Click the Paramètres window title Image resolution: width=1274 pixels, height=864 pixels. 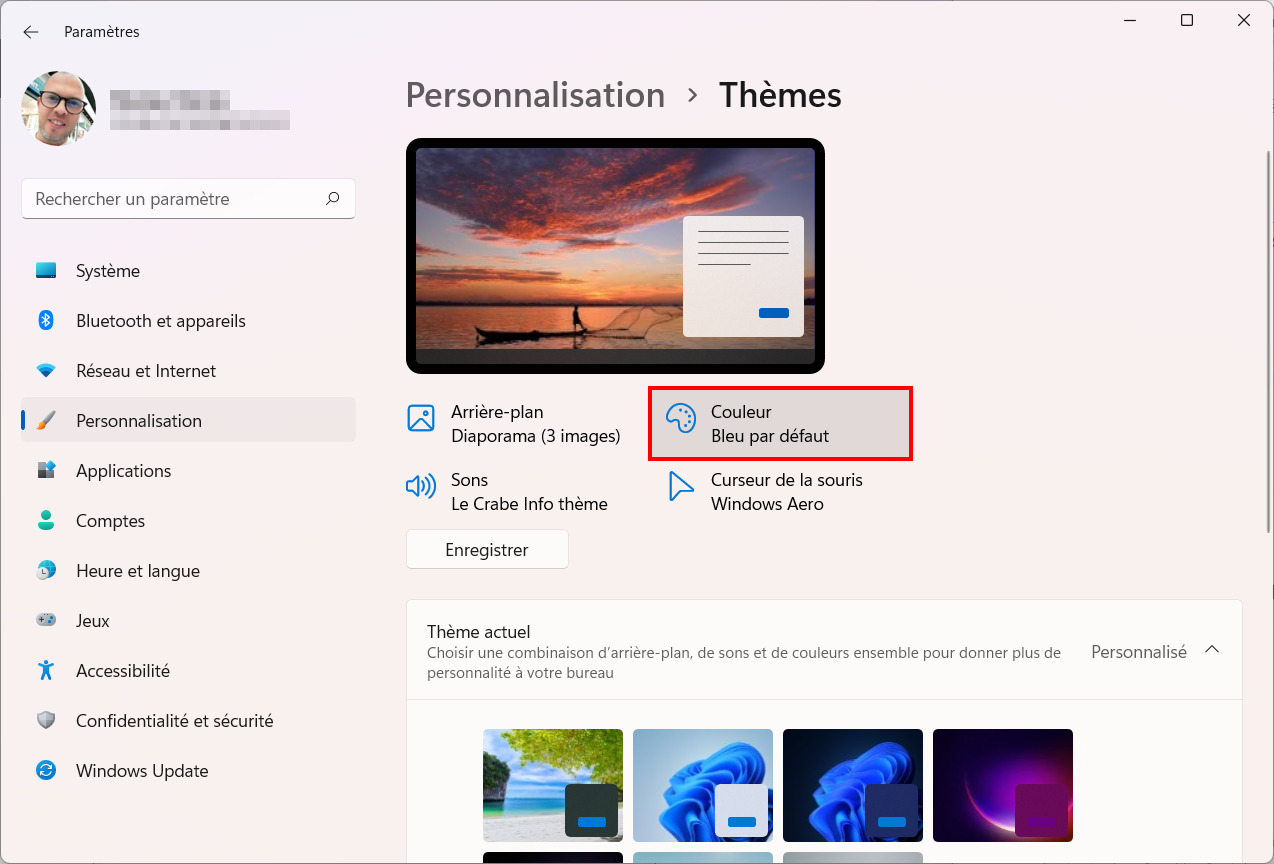pyautogui.click(x=102, y=32)
